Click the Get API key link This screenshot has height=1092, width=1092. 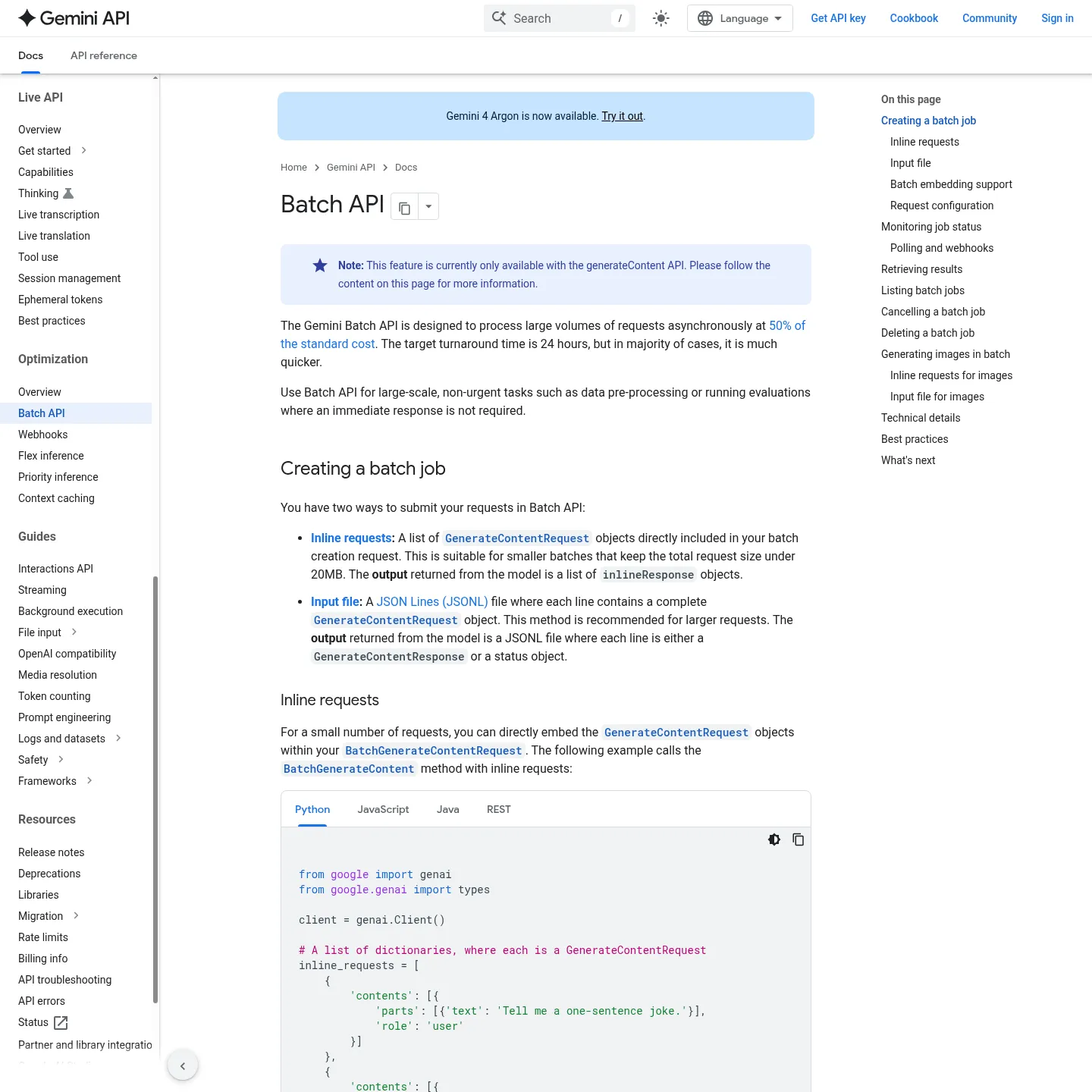(x=838, y=18)
